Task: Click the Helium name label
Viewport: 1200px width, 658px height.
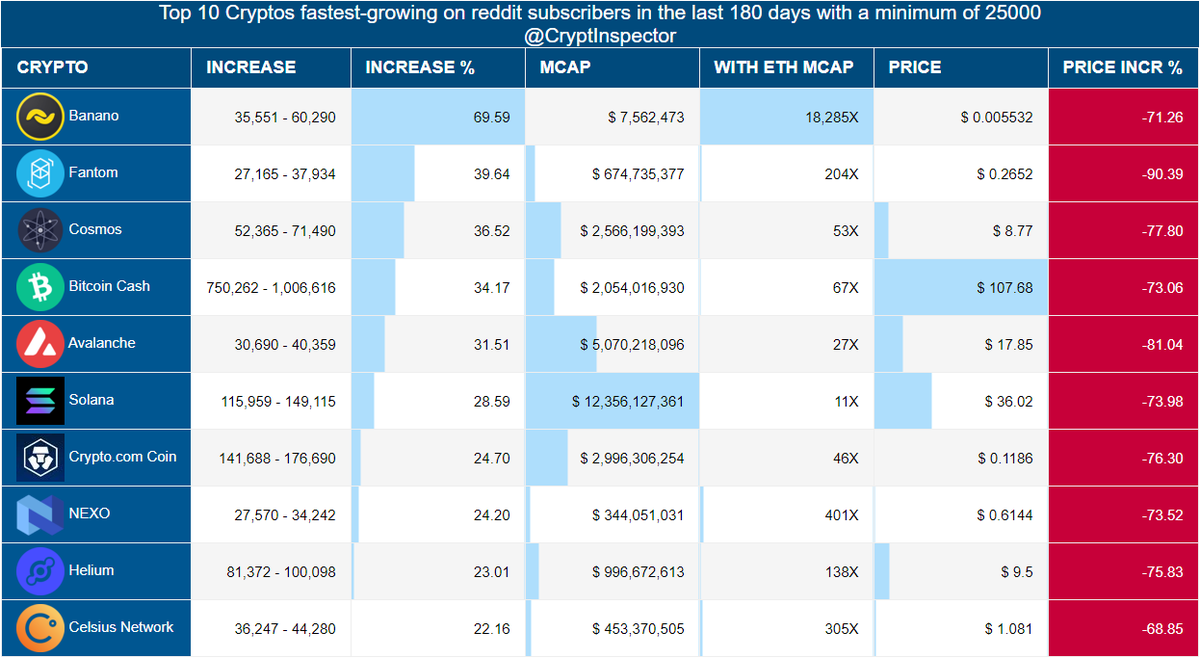Action: 91,571
